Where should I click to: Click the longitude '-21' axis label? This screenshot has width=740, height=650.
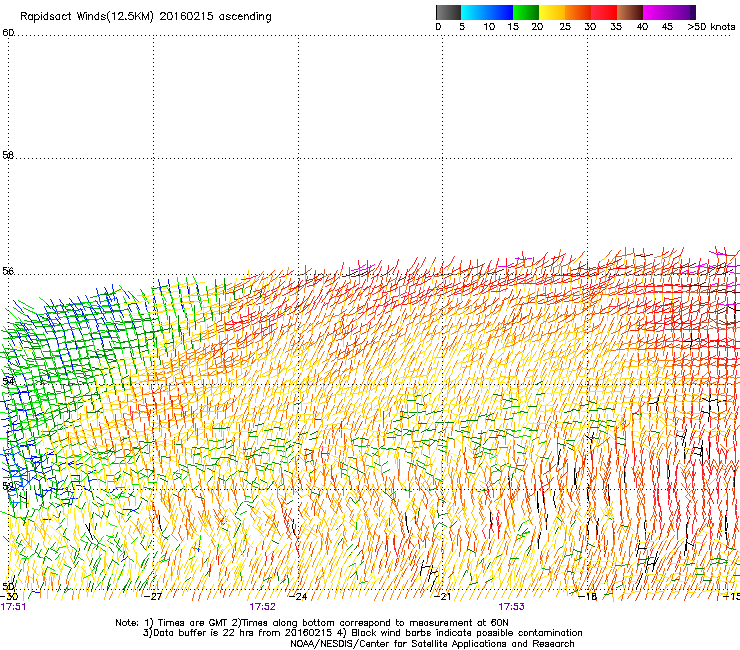[x=442, y=597]
